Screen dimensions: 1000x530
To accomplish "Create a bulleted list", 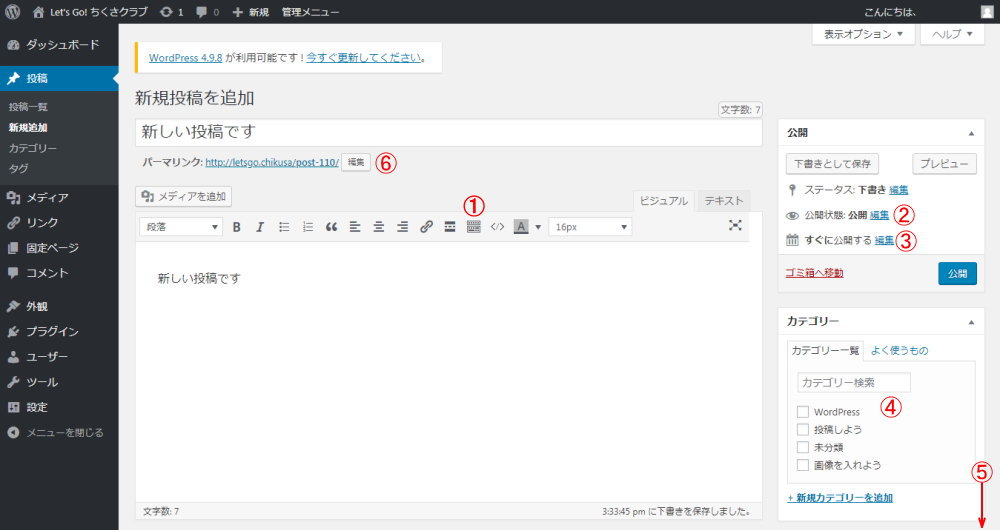I will pyautogui.click(x=284, y=227).
